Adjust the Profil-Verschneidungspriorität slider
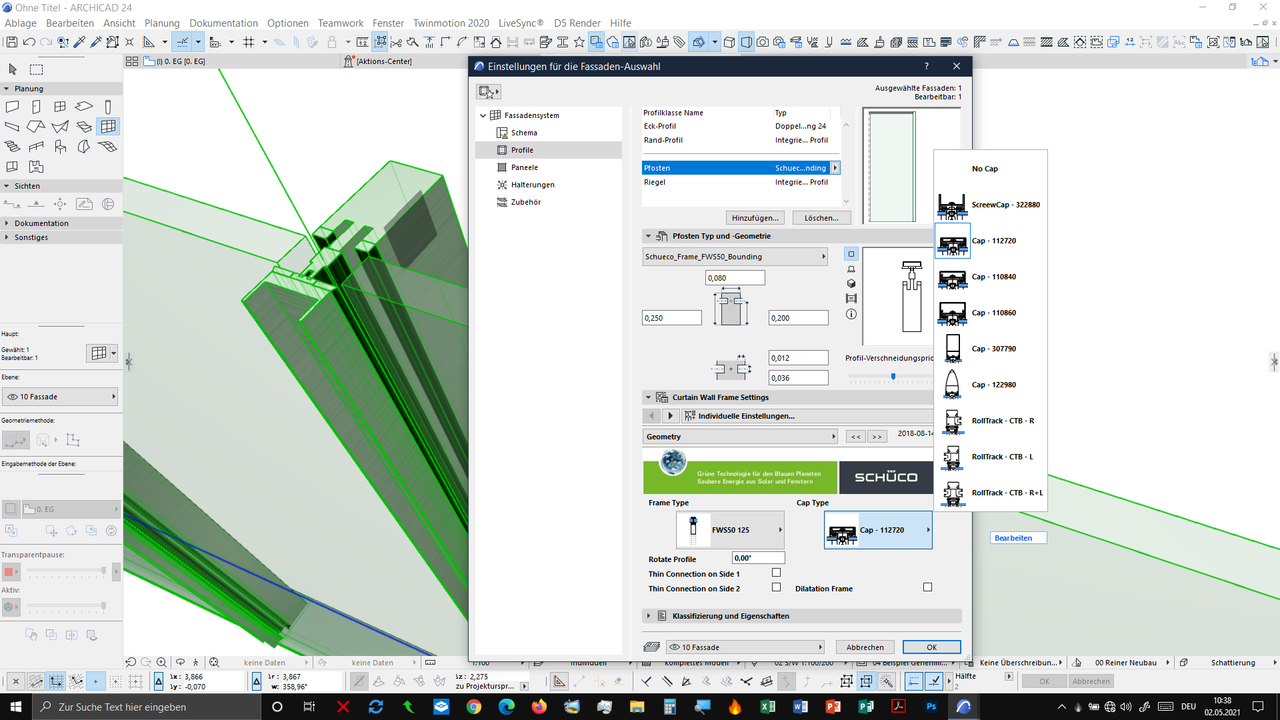The image size is (1280, 720). click(x=893, y=377)
